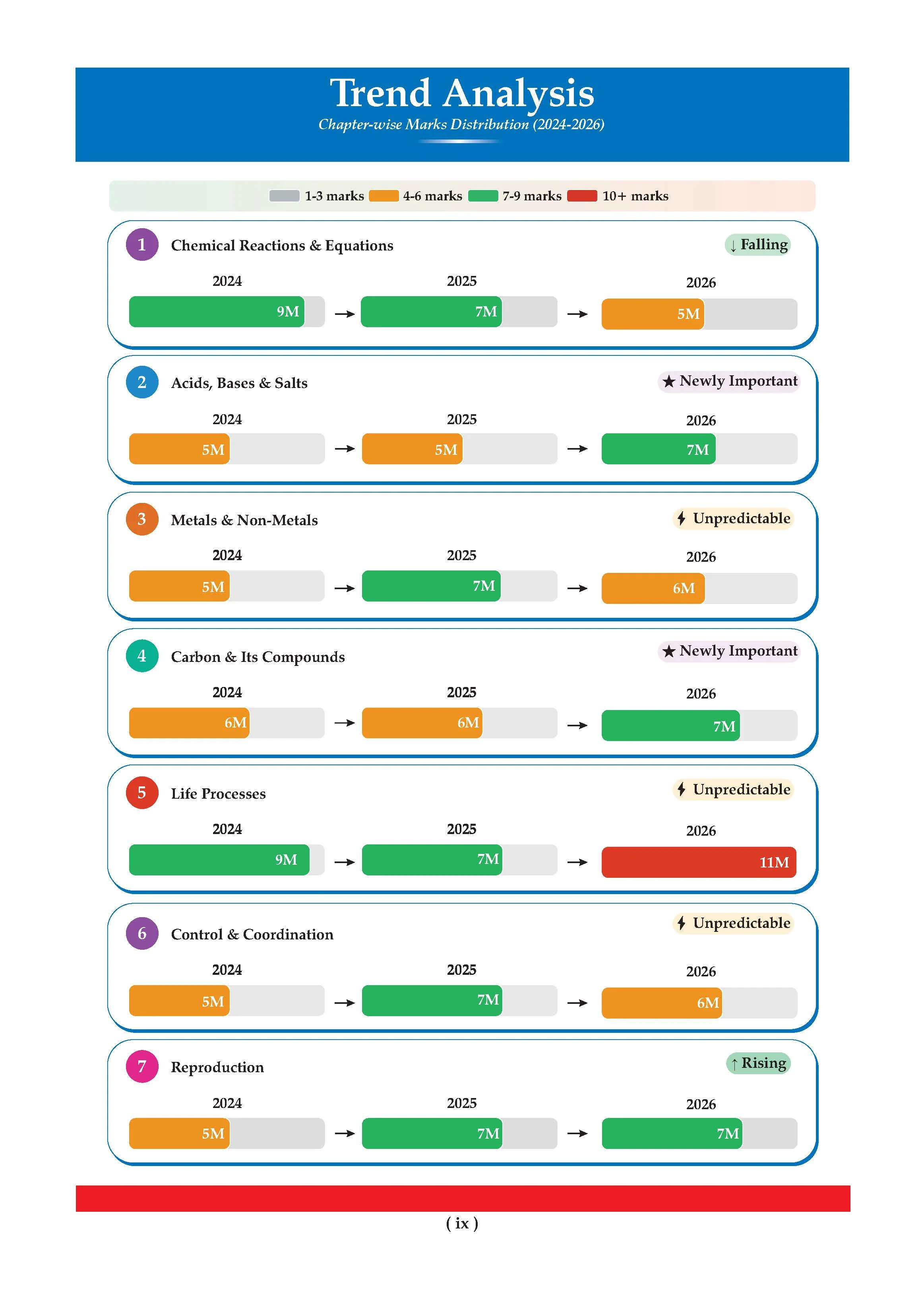924x1300 pixels.
Task: Click the 6M bar for Control & Coordination 2026
Action: pos(662,1003)
